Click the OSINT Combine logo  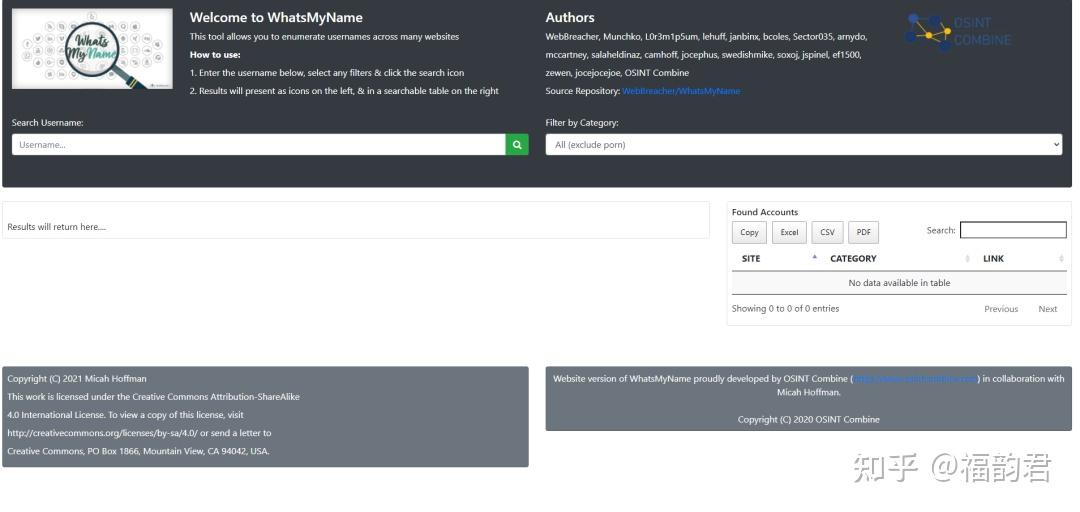957,32
